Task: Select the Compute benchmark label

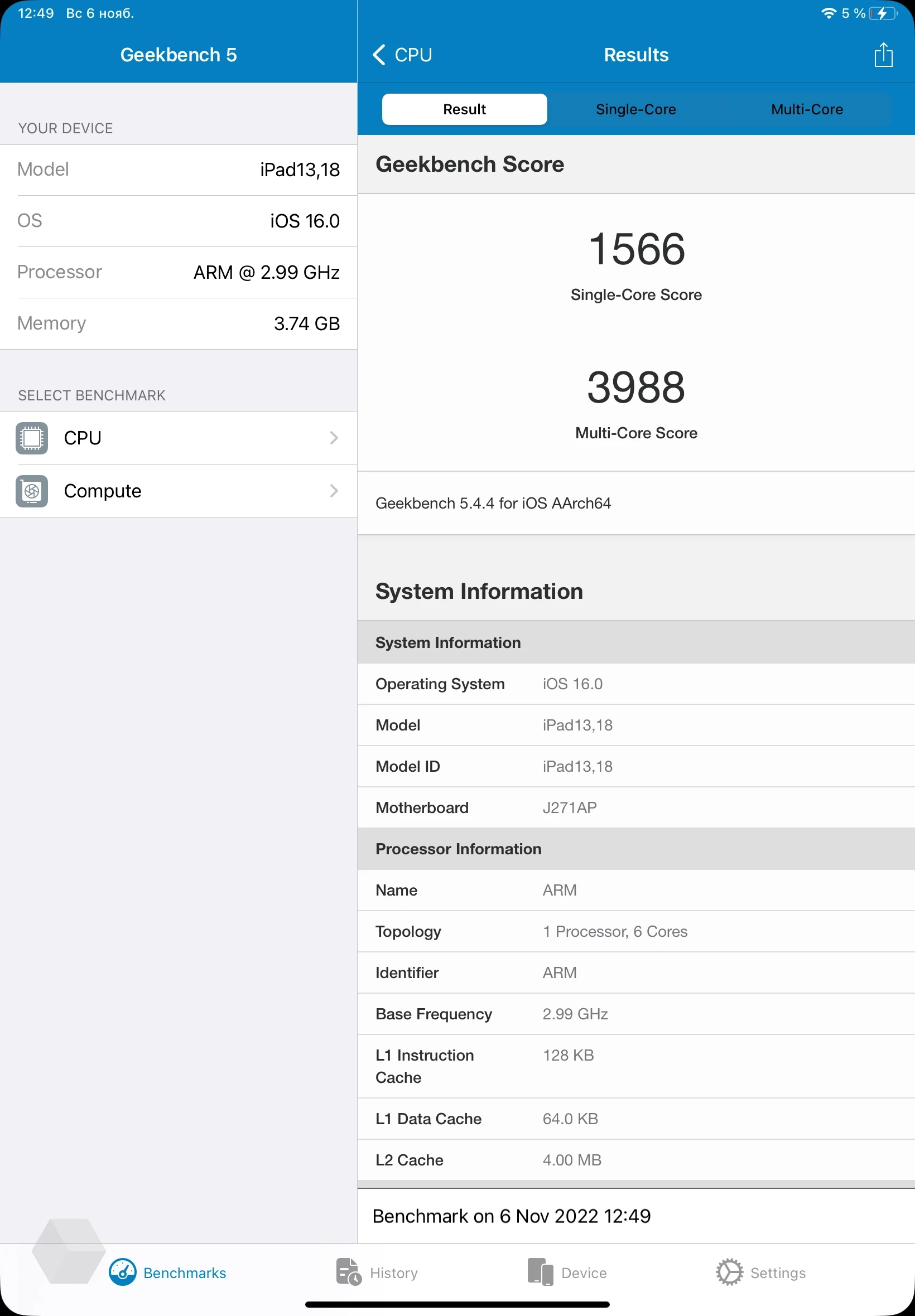Action: [103, 491]
